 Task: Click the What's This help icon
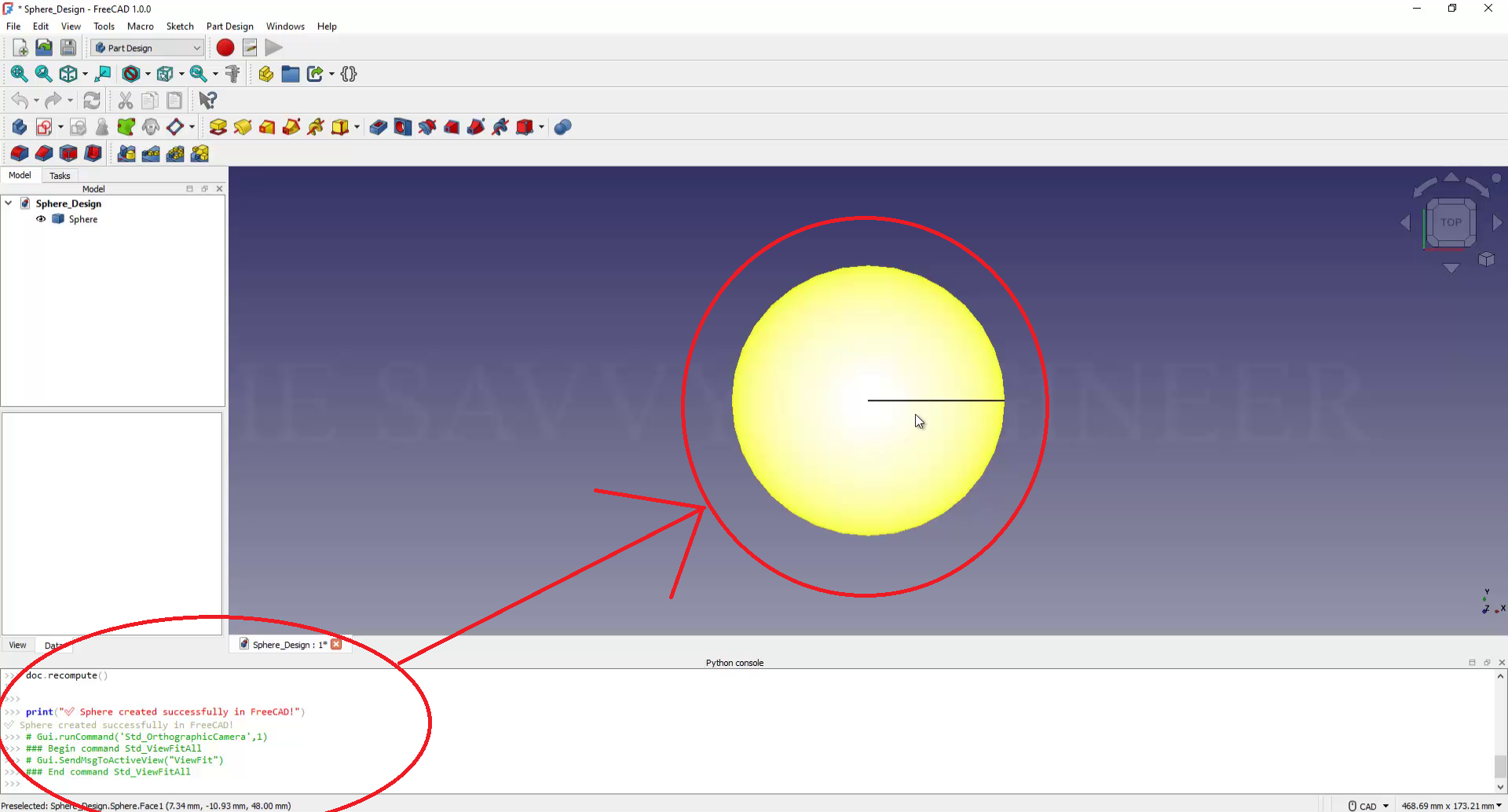207,101
